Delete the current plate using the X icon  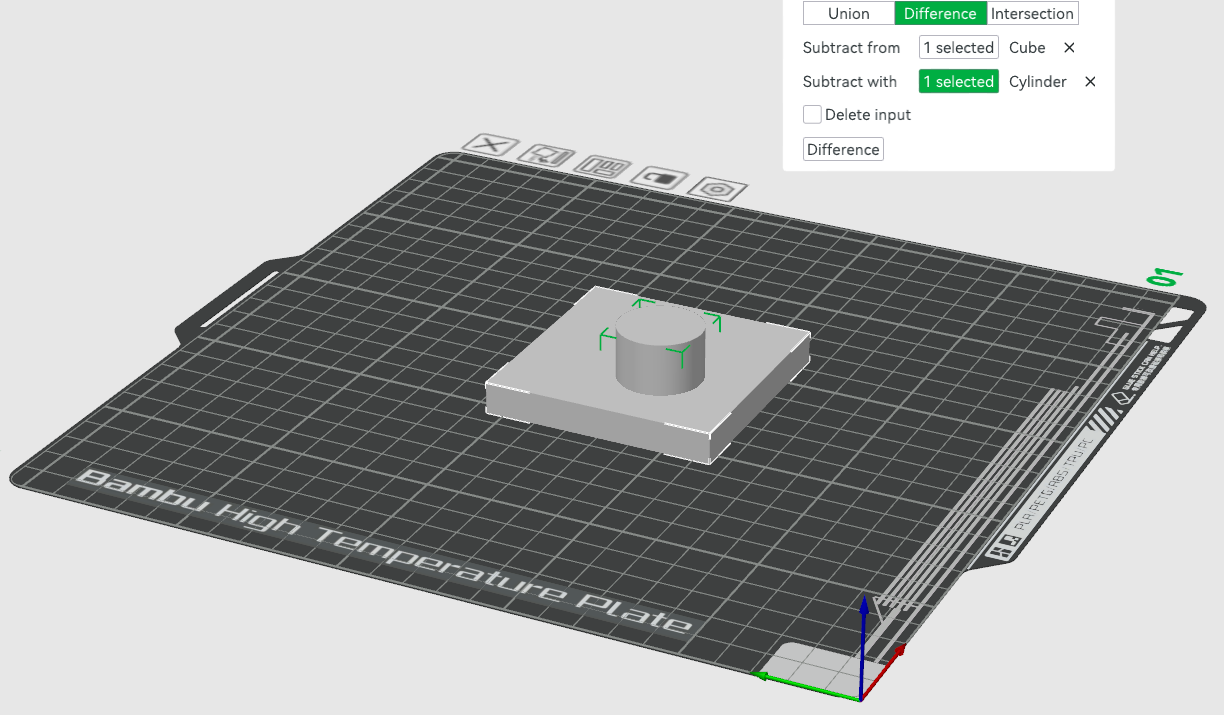(x=490, y=147)
